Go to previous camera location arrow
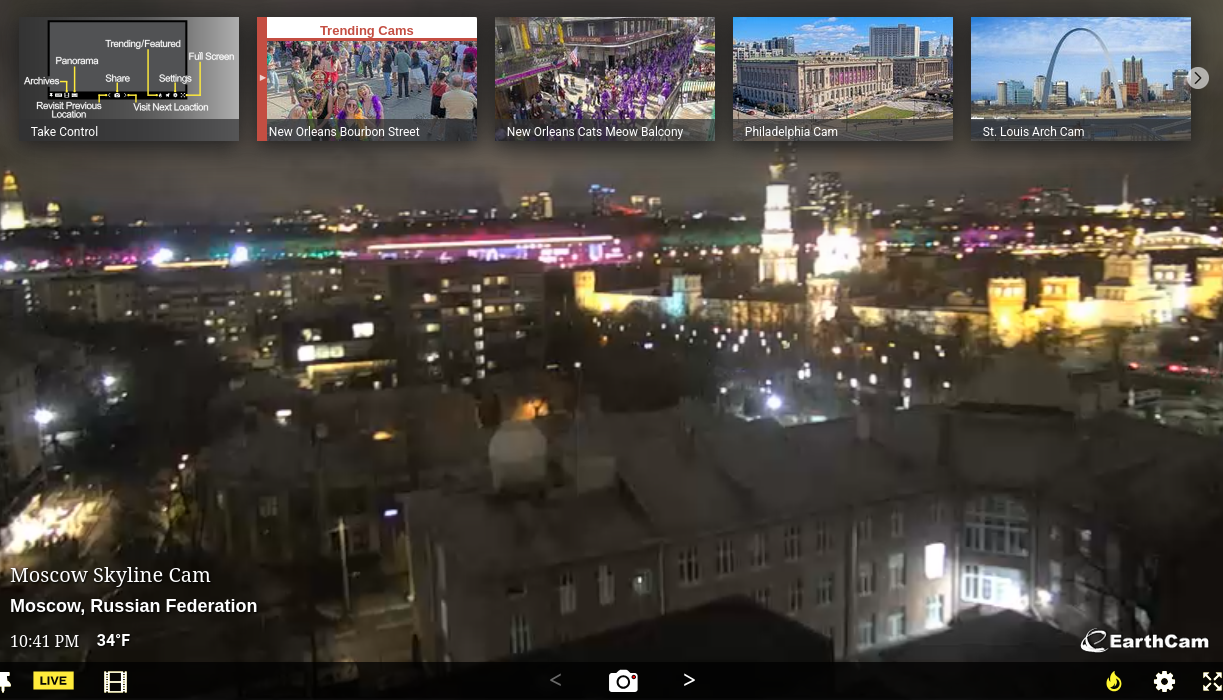This screenshot has width=1223, height=700. 556,680
